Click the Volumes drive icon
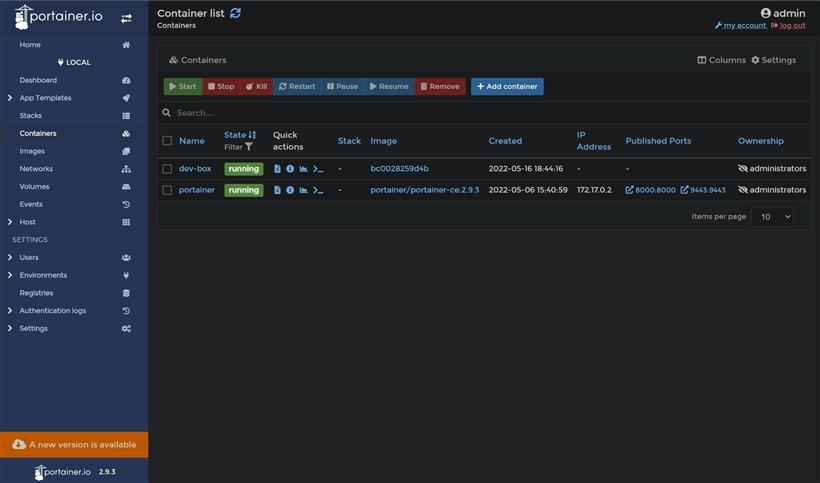This screenshot has width=820, height=483. [x=126, y=187]
